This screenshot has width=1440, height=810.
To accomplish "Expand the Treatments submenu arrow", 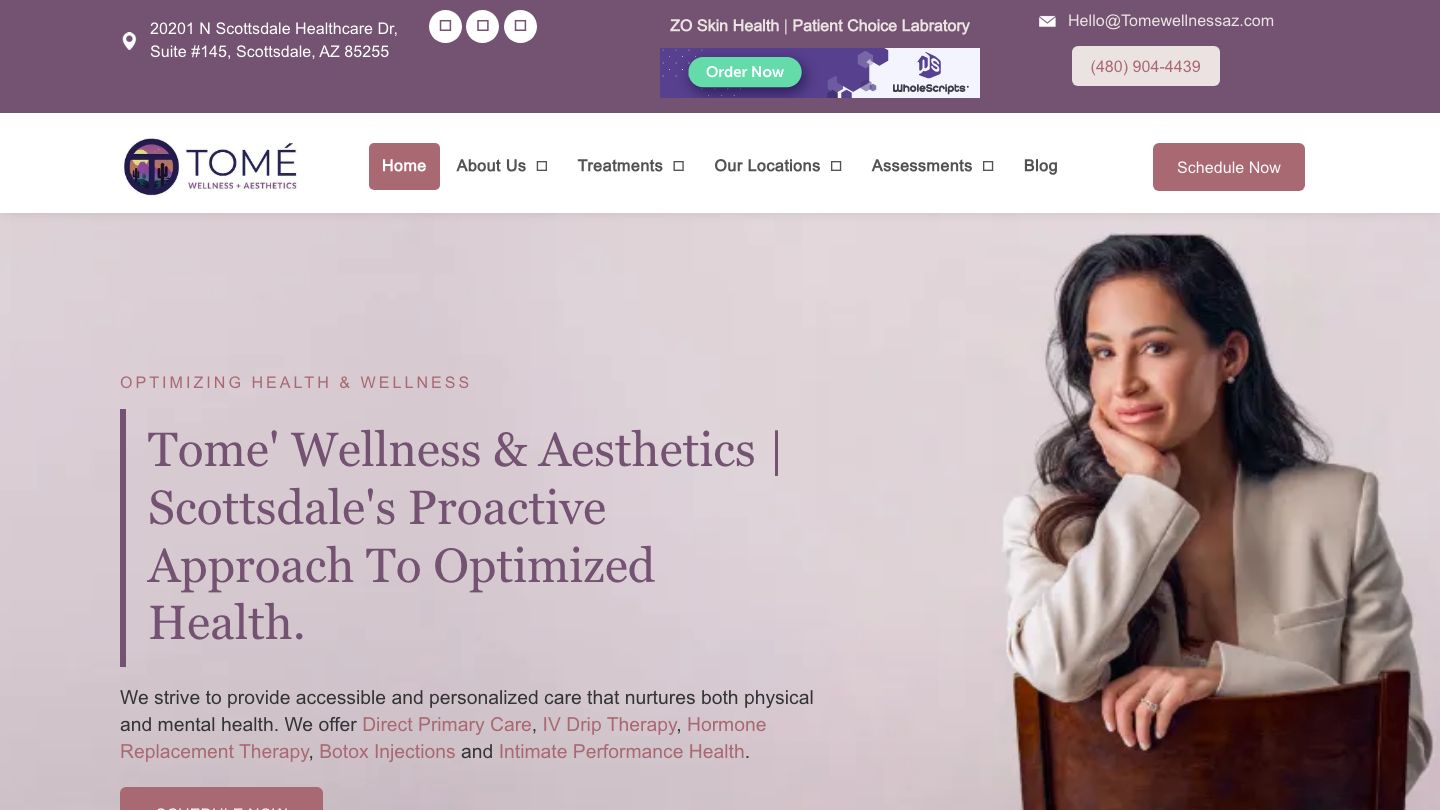I will [678, 166].
